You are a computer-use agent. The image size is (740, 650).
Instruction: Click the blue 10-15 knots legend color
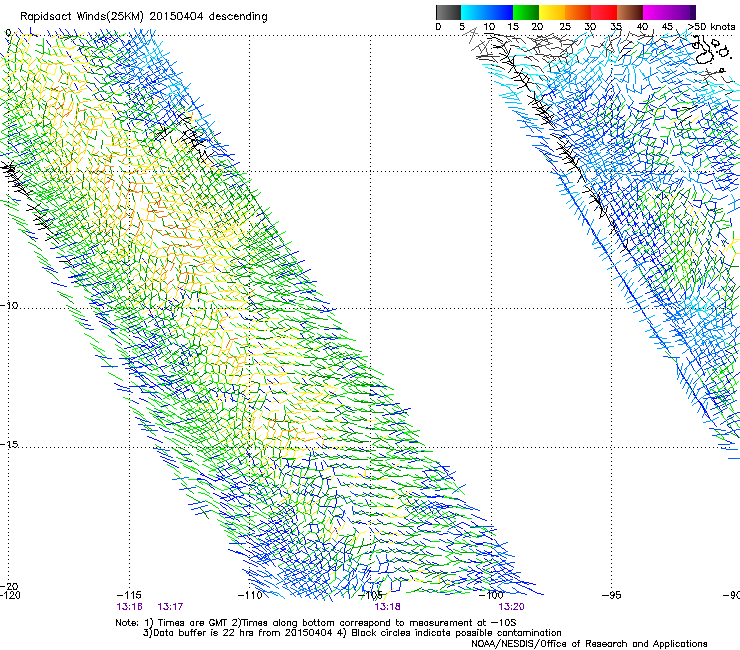tap(500, 12)
